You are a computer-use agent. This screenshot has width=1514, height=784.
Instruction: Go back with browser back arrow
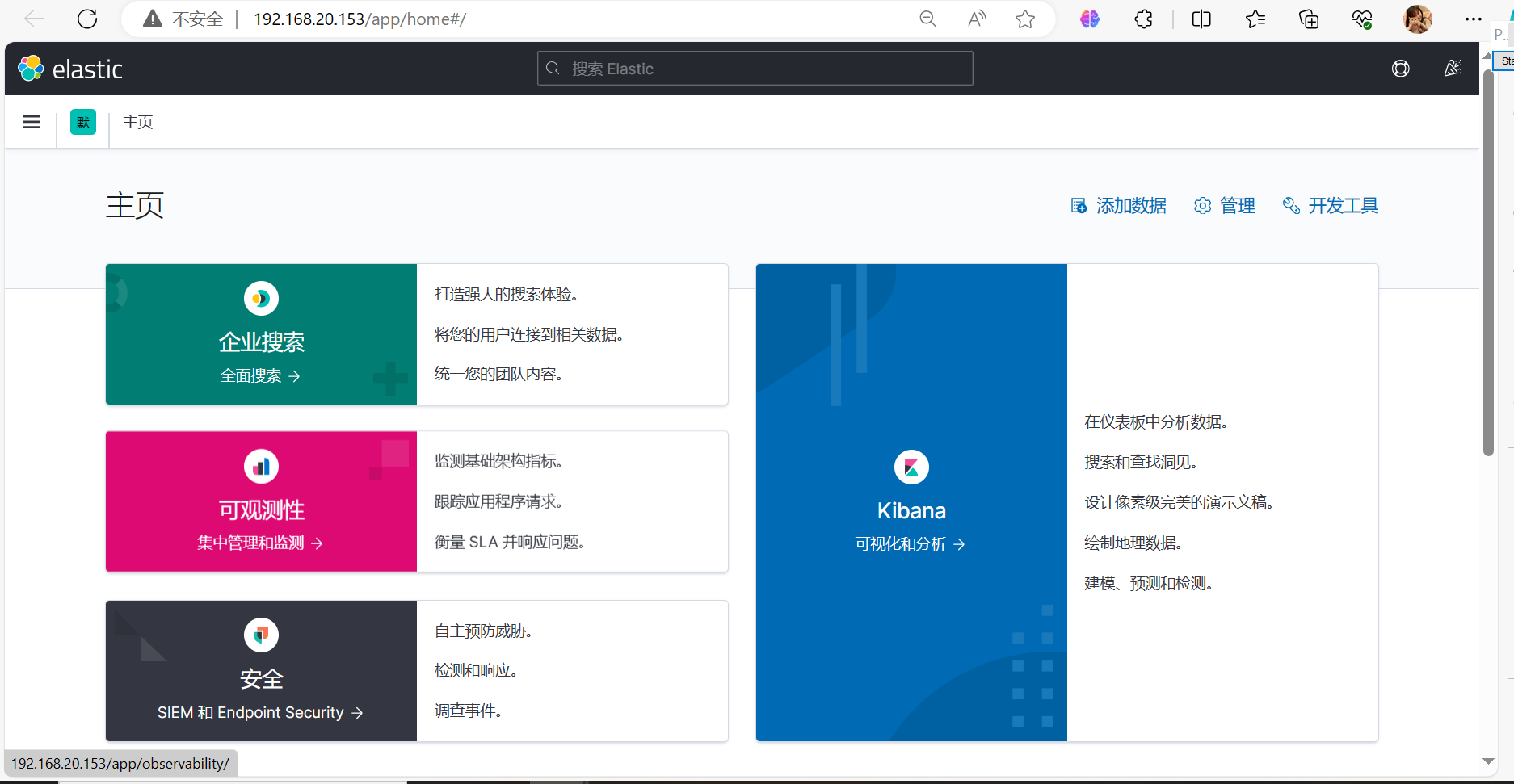[x=34, y=19]
